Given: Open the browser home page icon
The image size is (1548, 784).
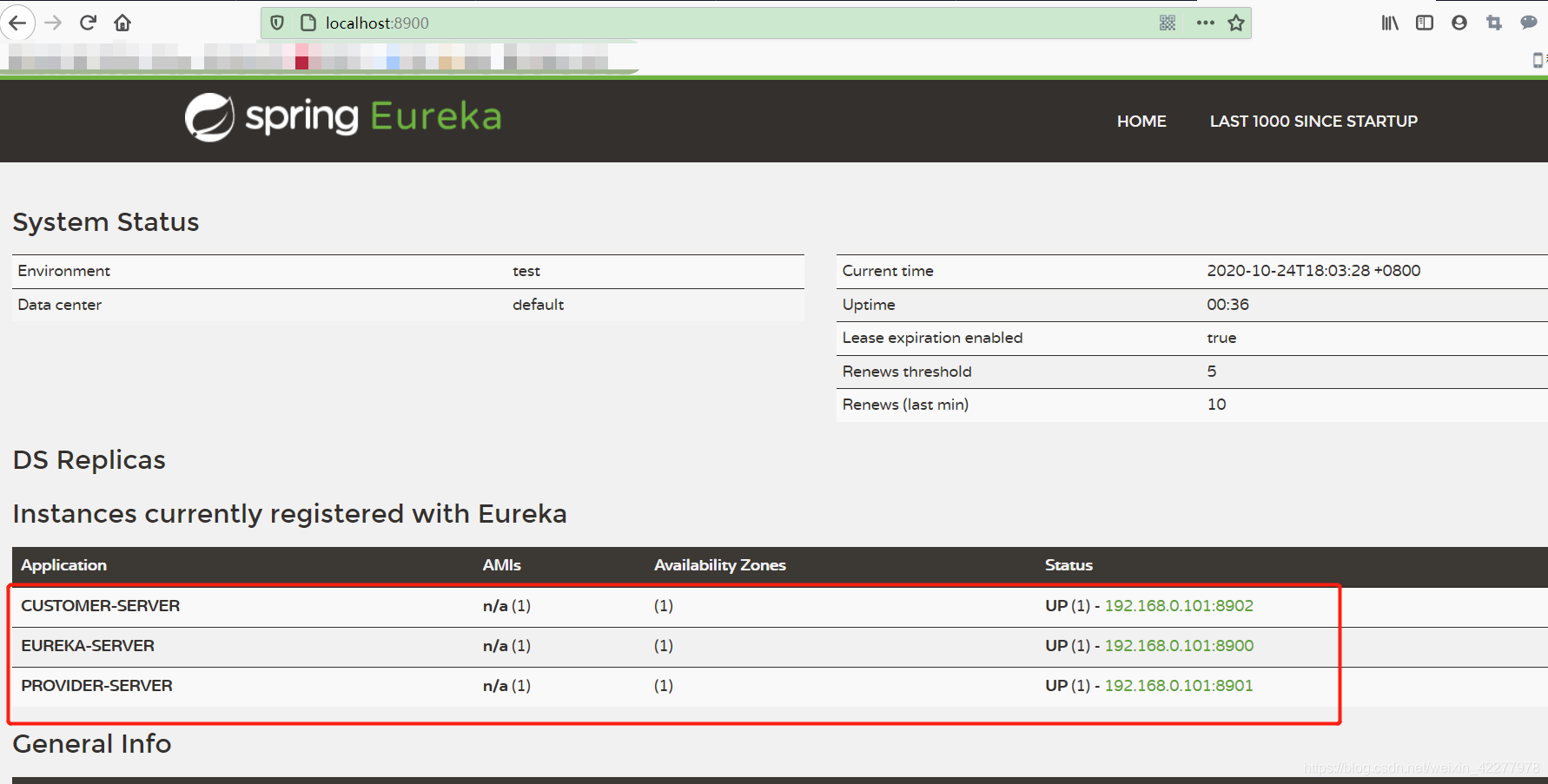Looking at the screenshot, I should [122, 23].
